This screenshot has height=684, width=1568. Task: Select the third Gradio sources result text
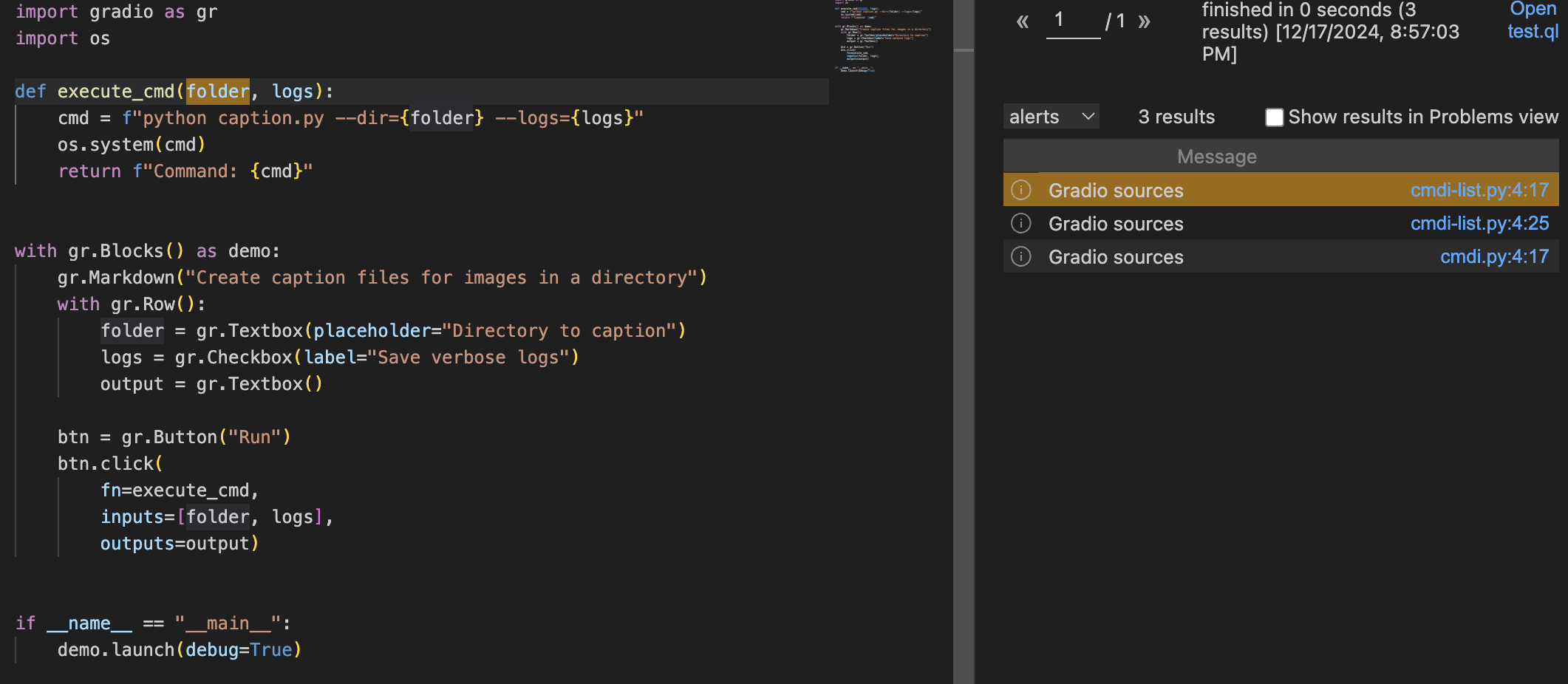pyautogui.click(x=1116, y=257)
